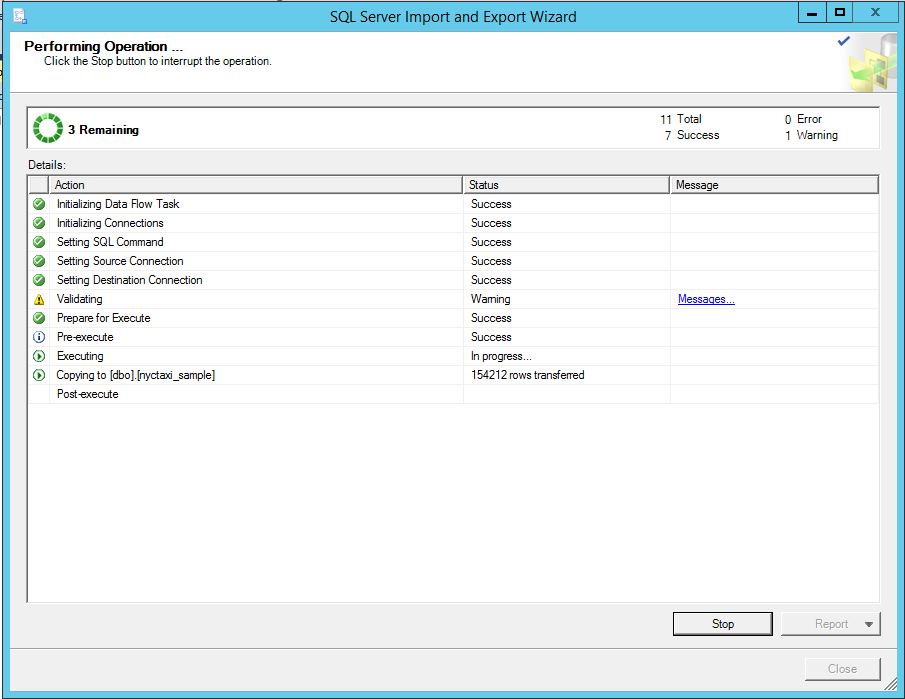This screenshot has width=905, height=699.
Task: Click the green success icon for Initializing Data Flow Task
Action: coord(39,204)
